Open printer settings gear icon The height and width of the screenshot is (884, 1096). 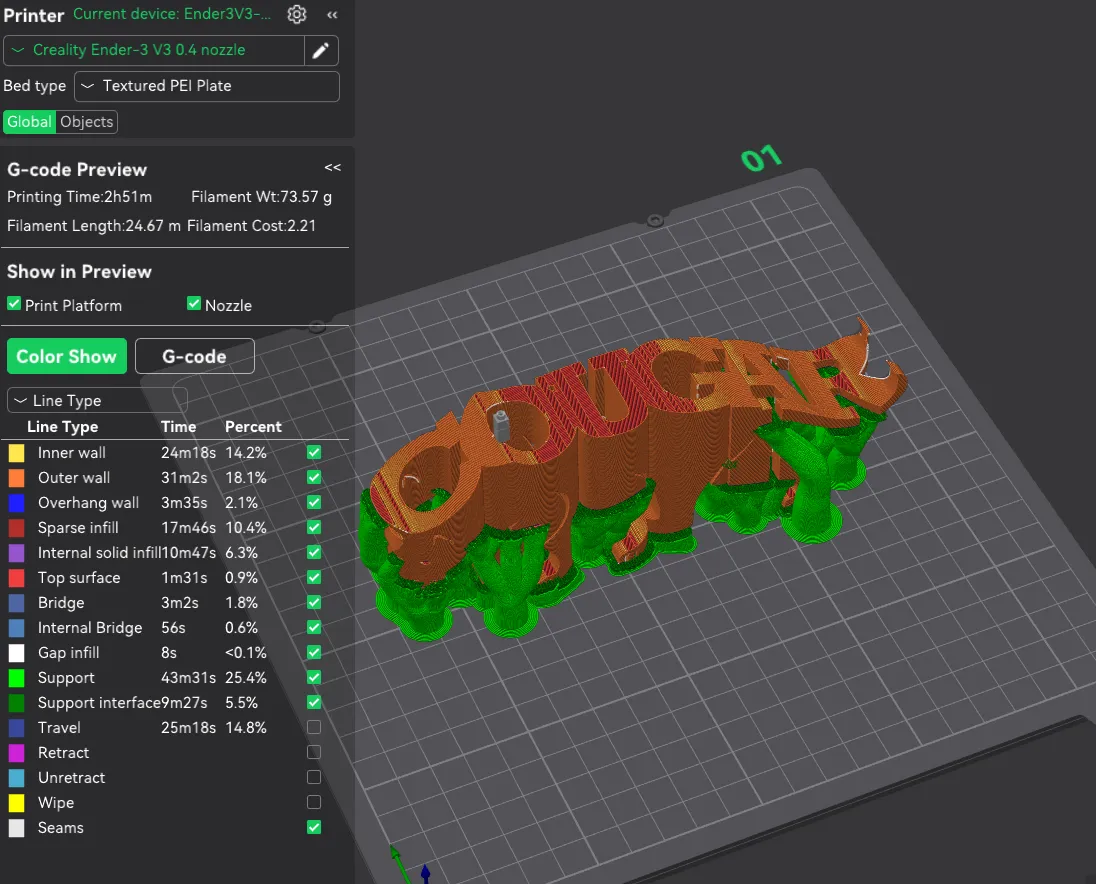pyautogui.click(x=296, y=14)
